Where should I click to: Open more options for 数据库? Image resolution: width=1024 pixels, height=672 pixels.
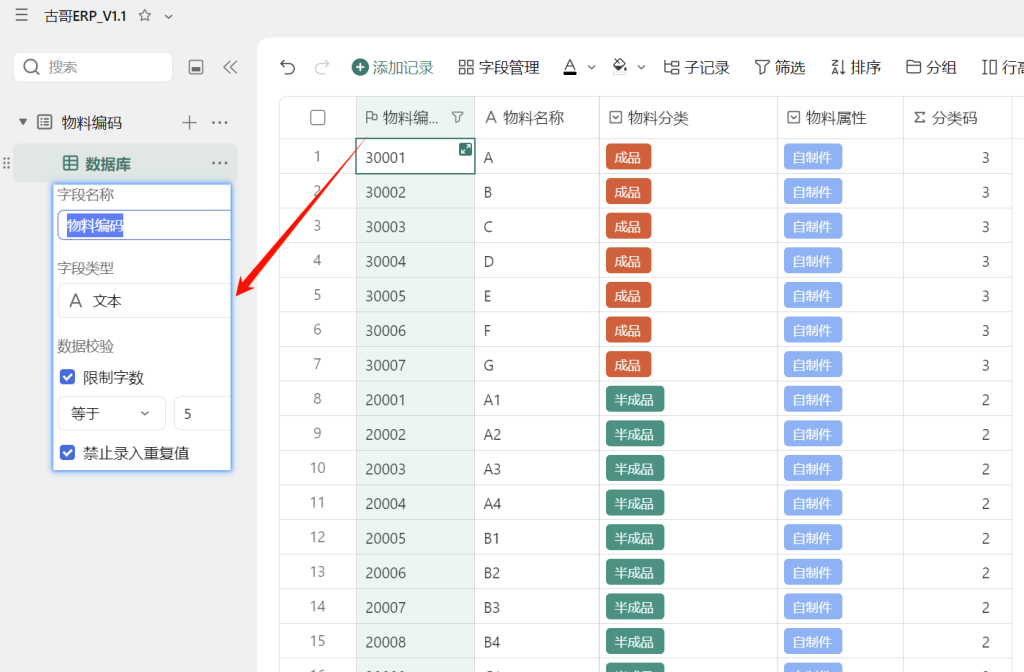pyautogui.click(x=220, y=163)
